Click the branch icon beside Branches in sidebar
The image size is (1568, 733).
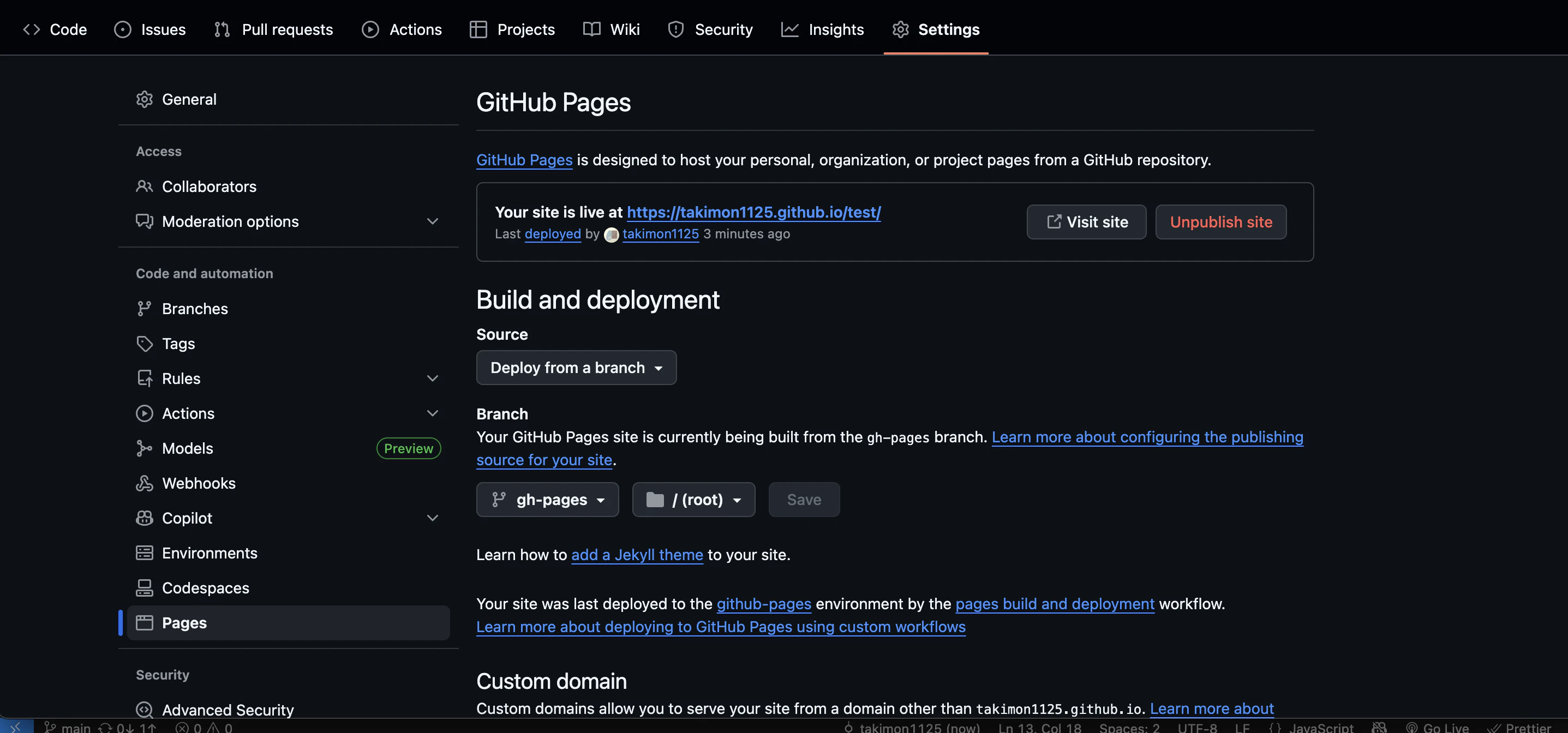tap(144, 308)
